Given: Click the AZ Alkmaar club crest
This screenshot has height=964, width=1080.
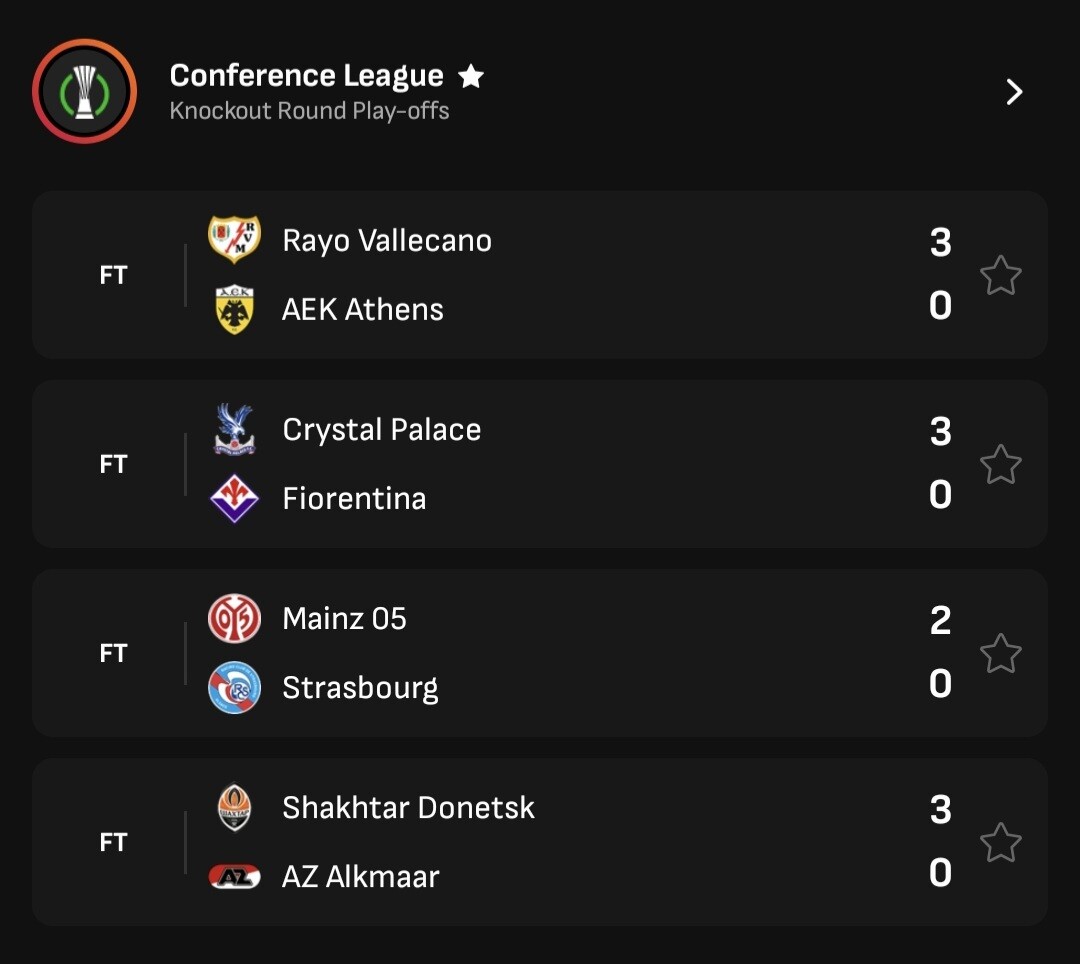Looking at the screenshot, I should click(x=234, y=877).
